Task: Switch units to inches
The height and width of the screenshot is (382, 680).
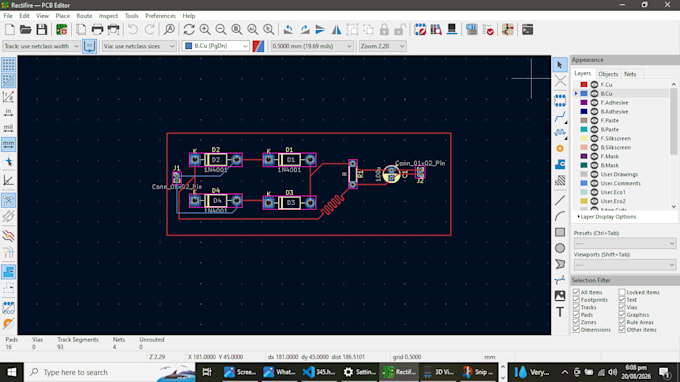Action: (8, 112)
